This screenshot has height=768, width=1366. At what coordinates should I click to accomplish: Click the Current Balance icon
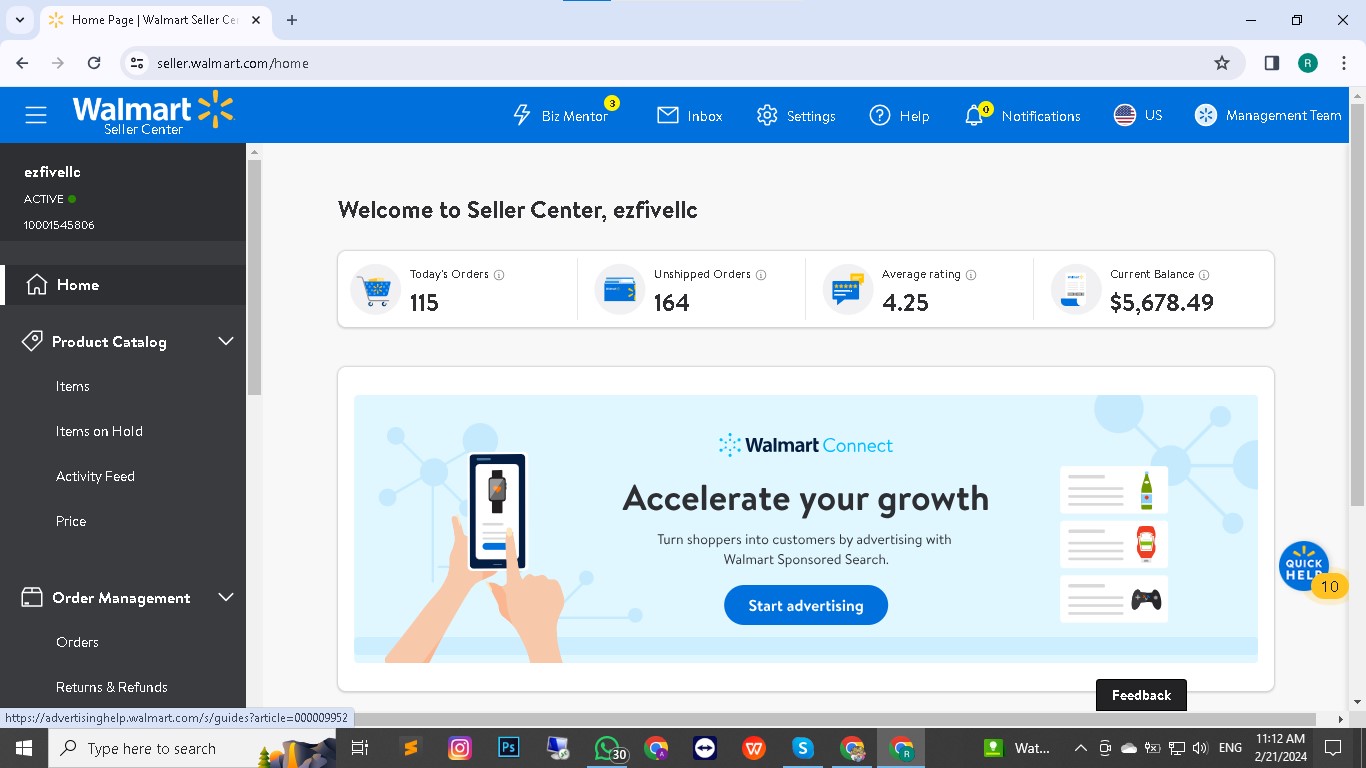pyautogui.click(x=1076, y=289)
